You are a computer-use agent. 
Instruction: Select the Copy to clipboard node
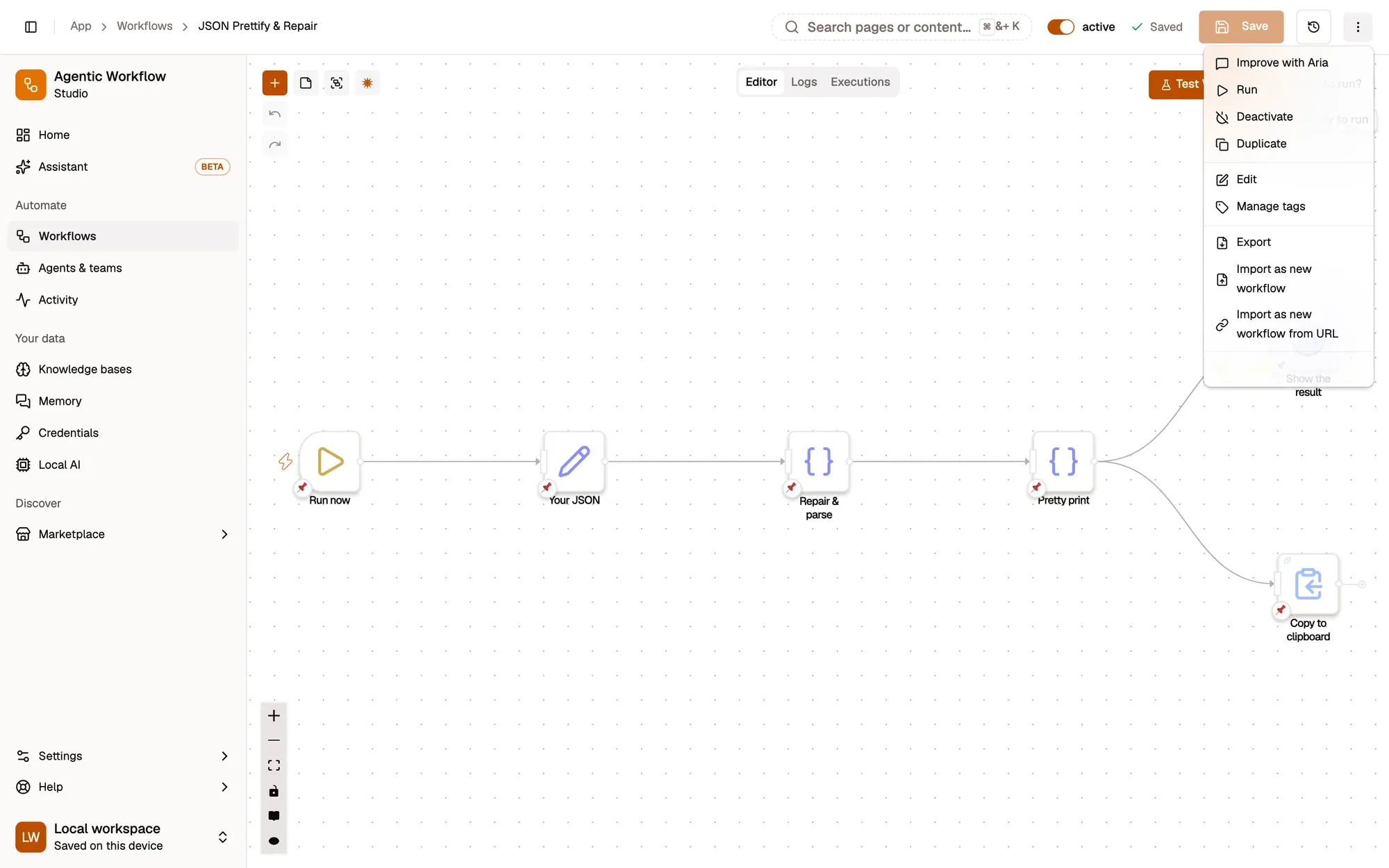tap(1308, 584)
